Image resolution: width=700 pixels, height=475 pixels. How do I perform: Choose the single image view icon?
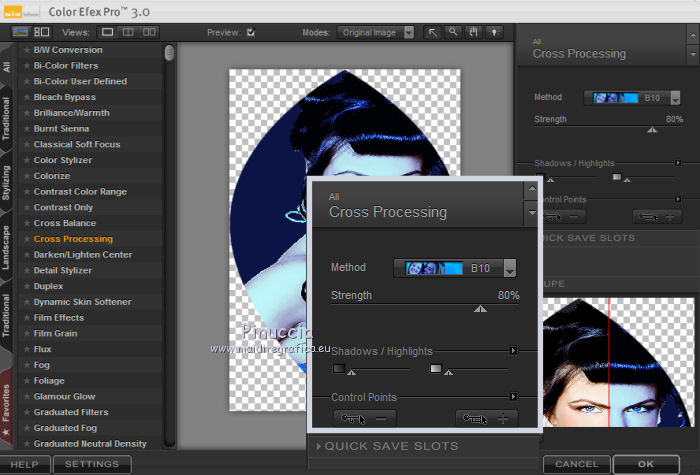click(108, 33)
